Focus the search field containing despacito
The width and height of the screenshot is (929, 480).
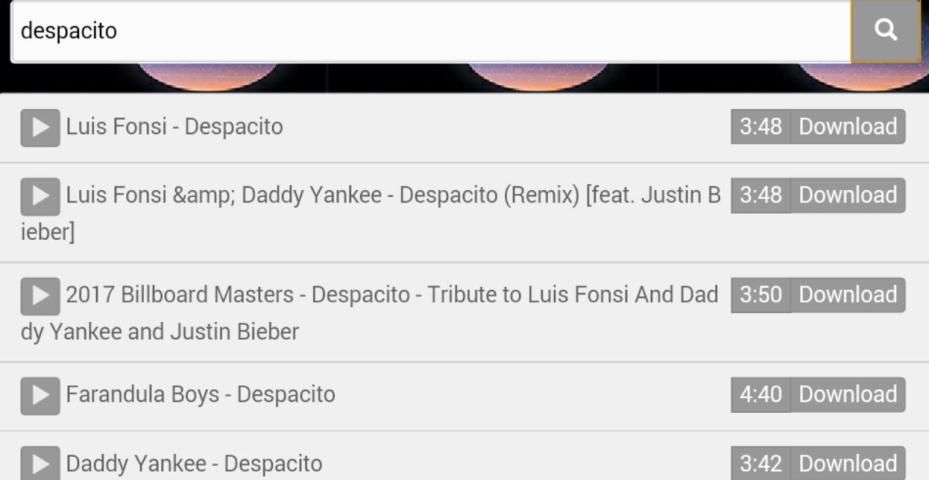431,31
